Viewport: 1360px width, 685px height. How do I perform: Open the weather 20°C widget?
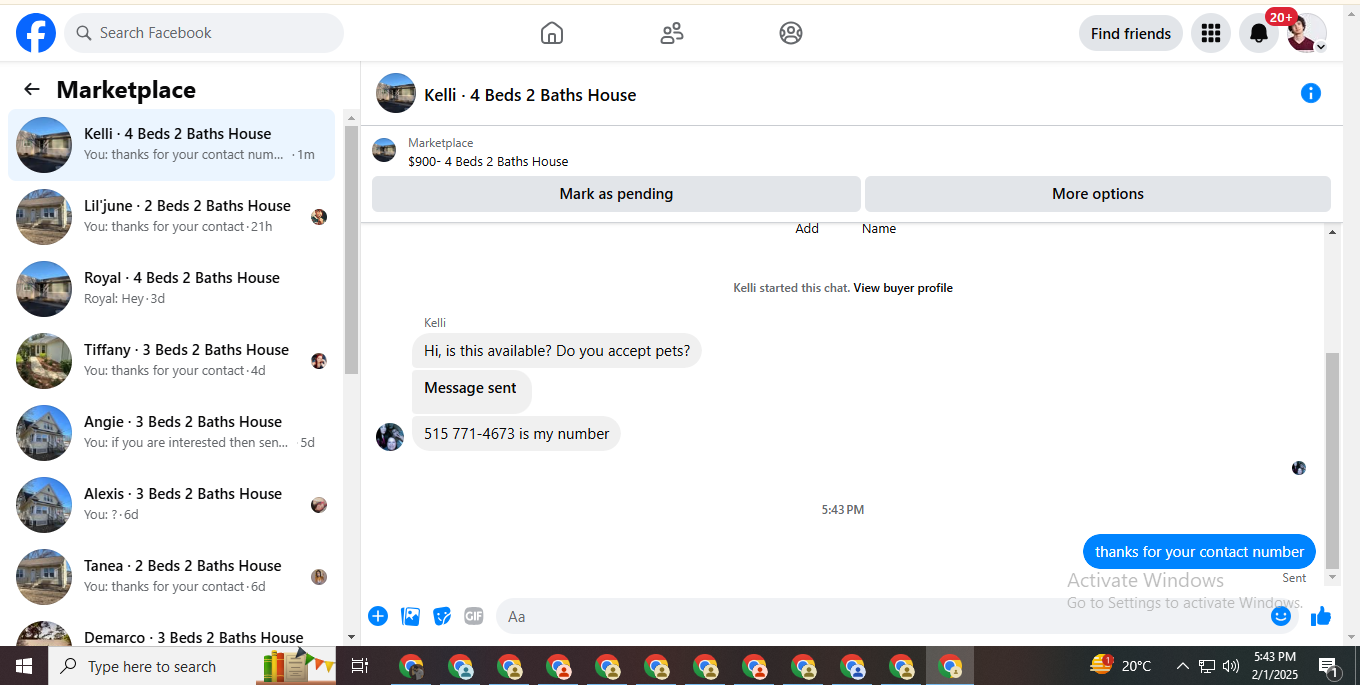point(1121,666)
